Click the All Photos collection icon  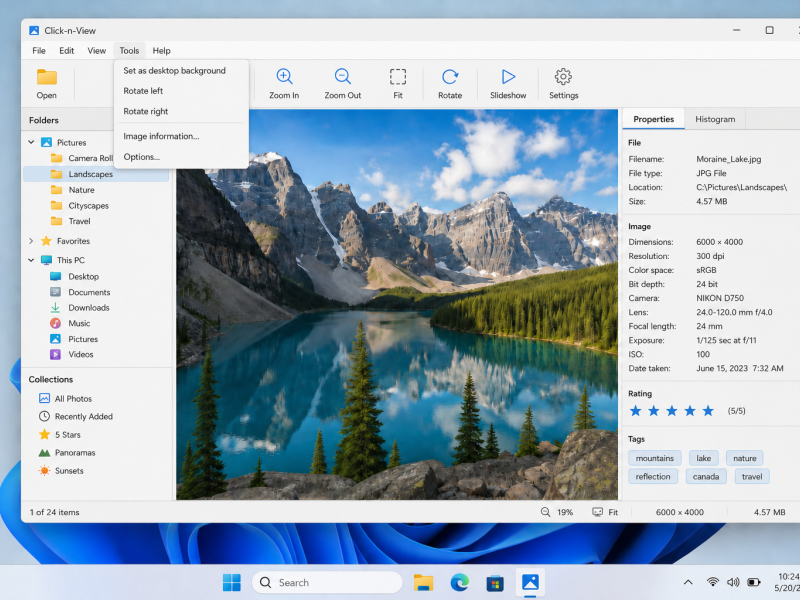[44, 398]
